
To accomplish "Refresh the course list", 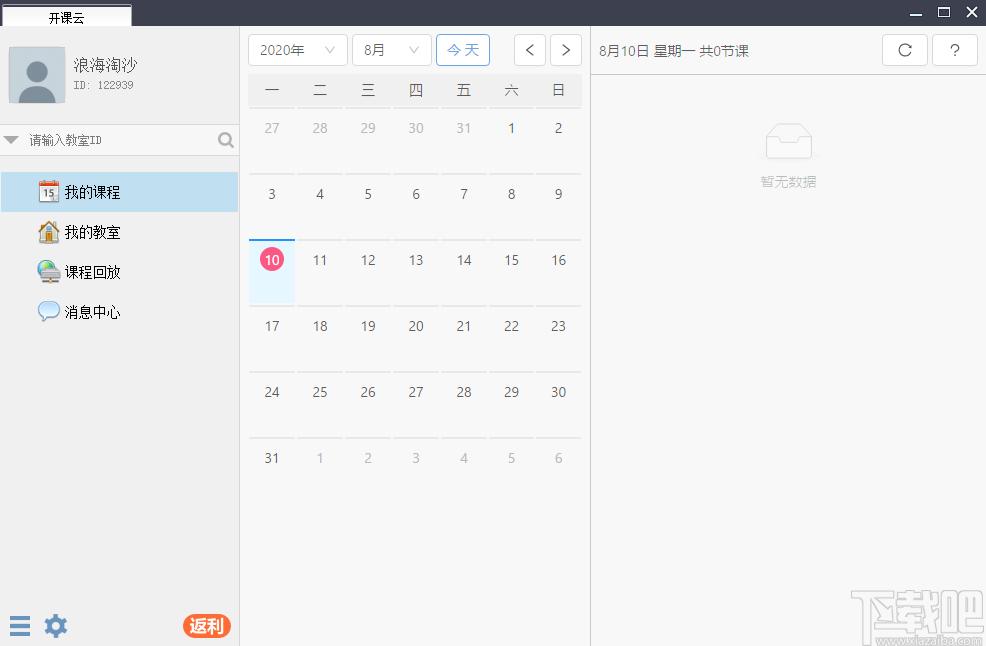I will (905, 50).
